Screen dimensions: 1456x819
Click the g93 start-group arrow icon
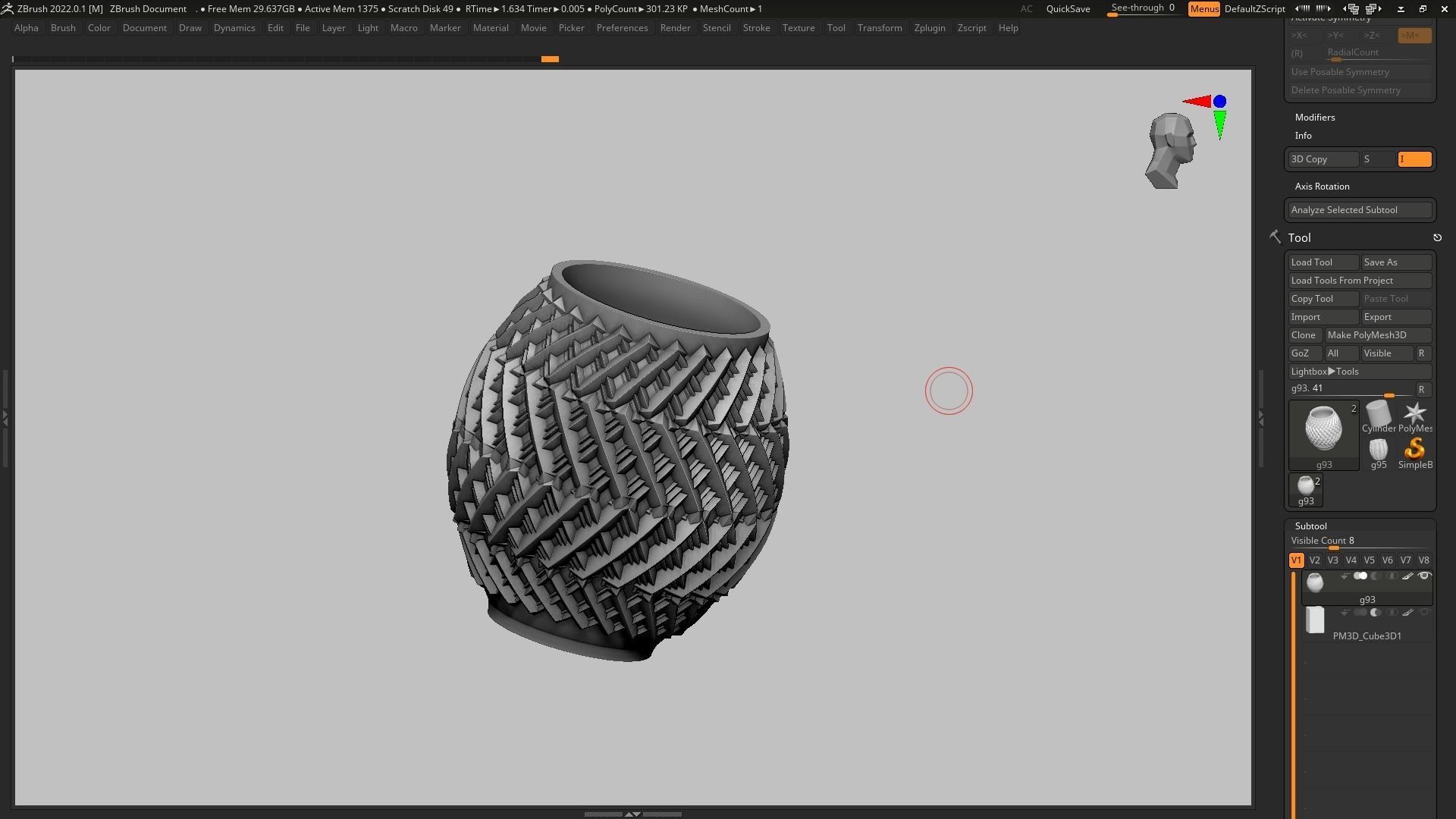tap(1345, 576)
